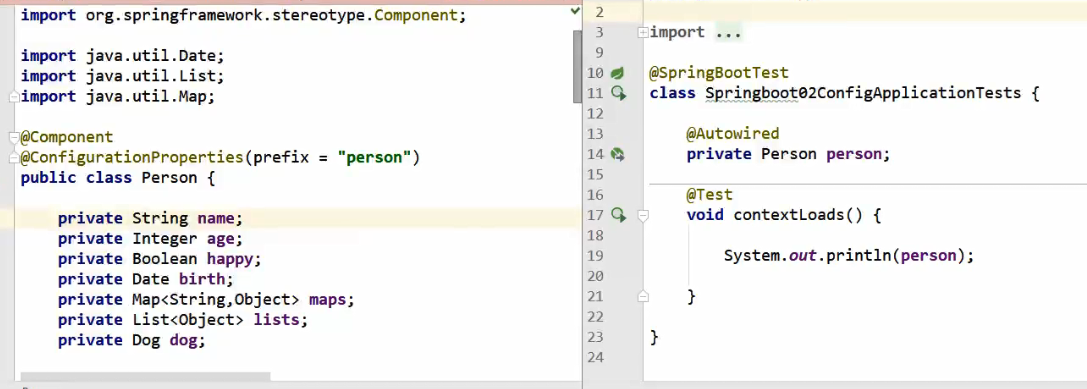Click String type of name field
The height and width of the screenshot is (389, 1087).
[160, 218]
